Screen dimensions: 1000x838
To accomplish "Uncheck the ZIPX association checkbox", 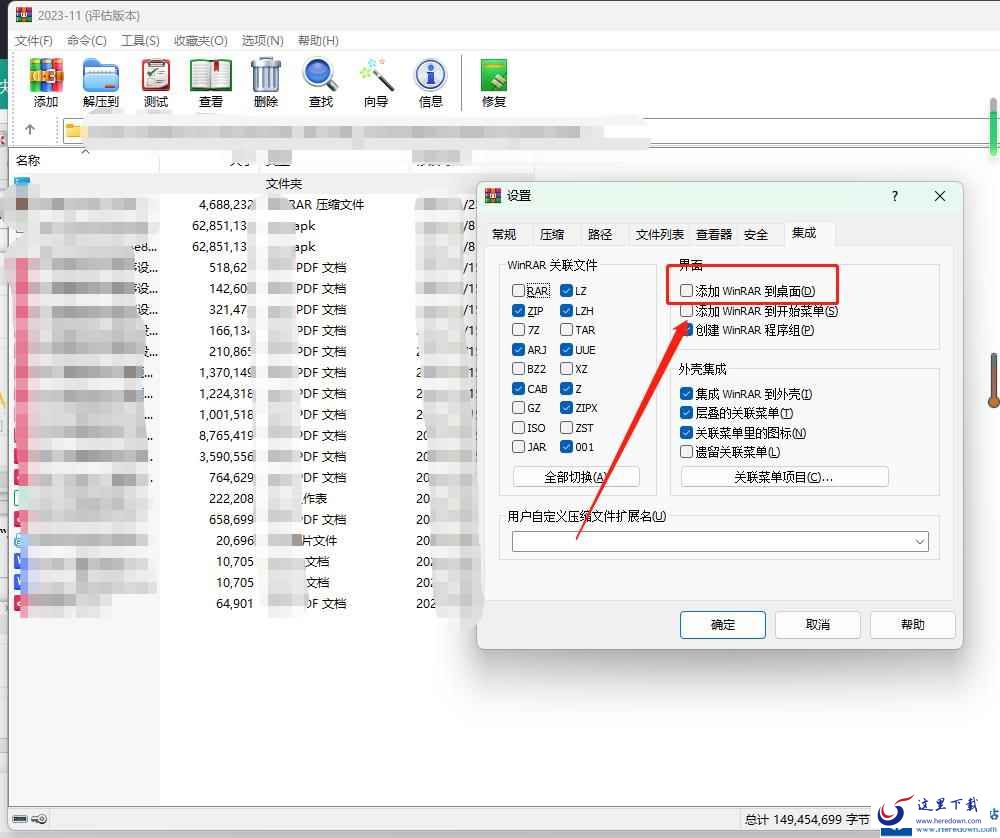I will tap(566, 408).
